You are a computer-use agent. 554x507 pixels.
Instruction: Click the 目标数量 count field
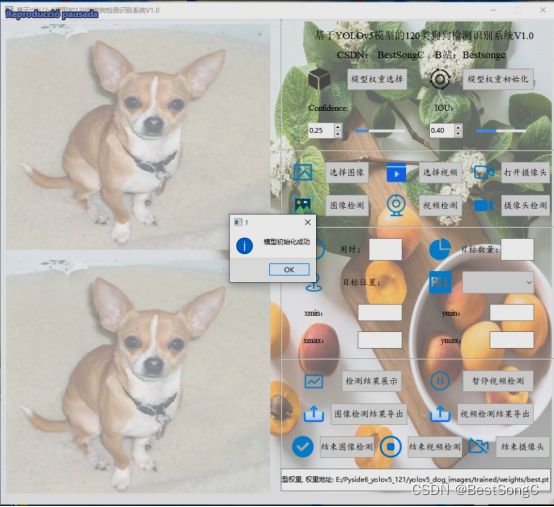(517, 249)
